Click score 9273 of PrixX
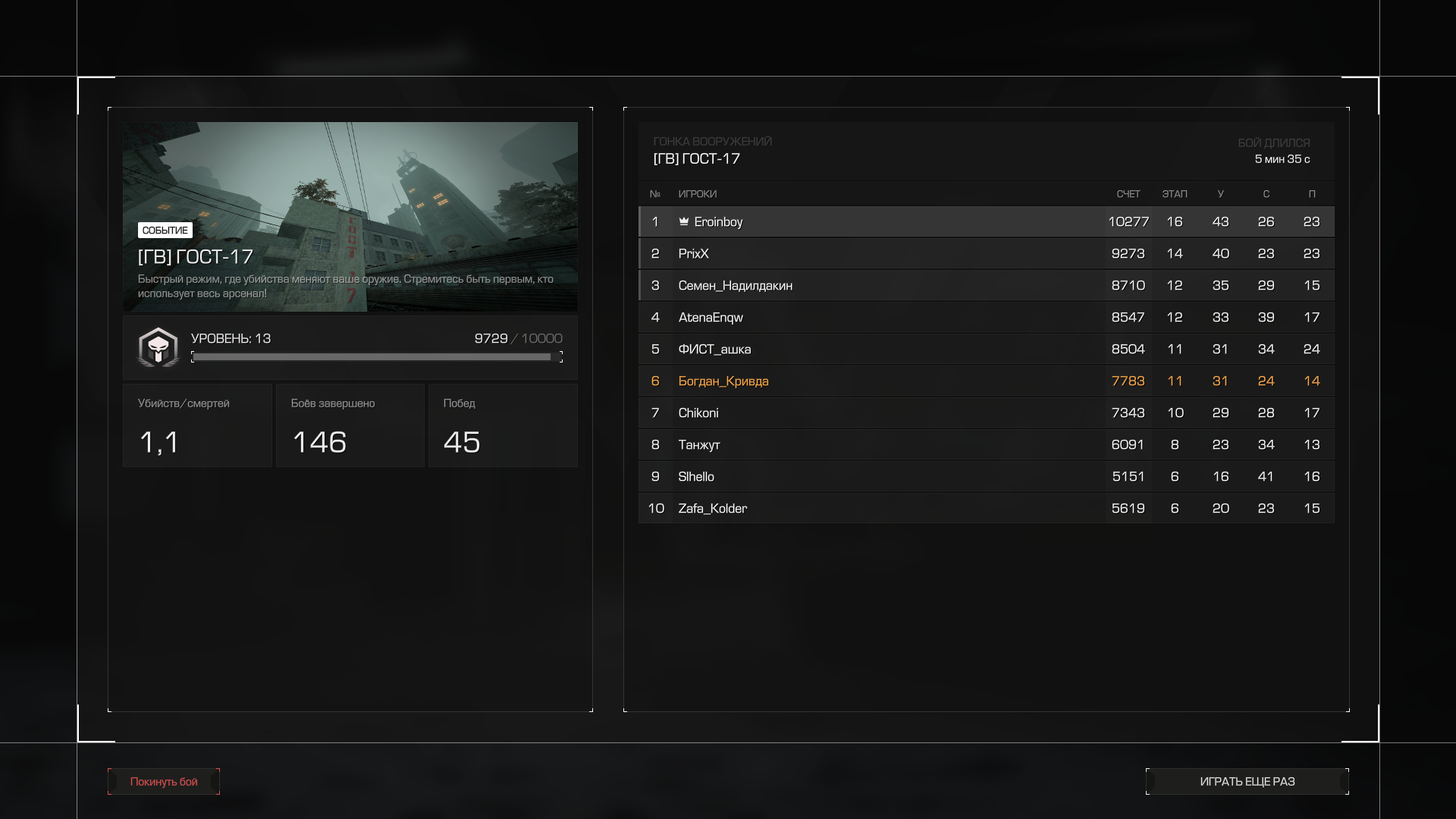Screen dimensions: 1456x819 pos(1128,253)
